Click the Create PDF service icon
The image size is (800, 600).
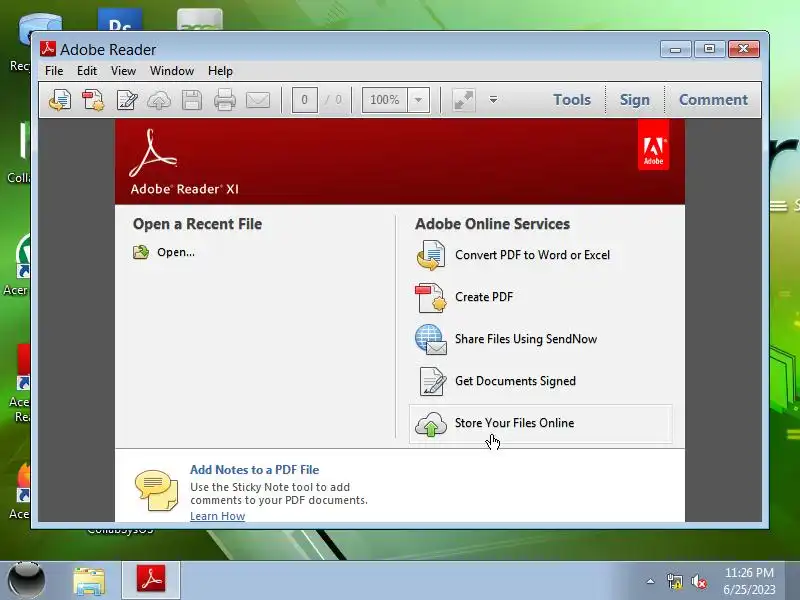[431, 297]
